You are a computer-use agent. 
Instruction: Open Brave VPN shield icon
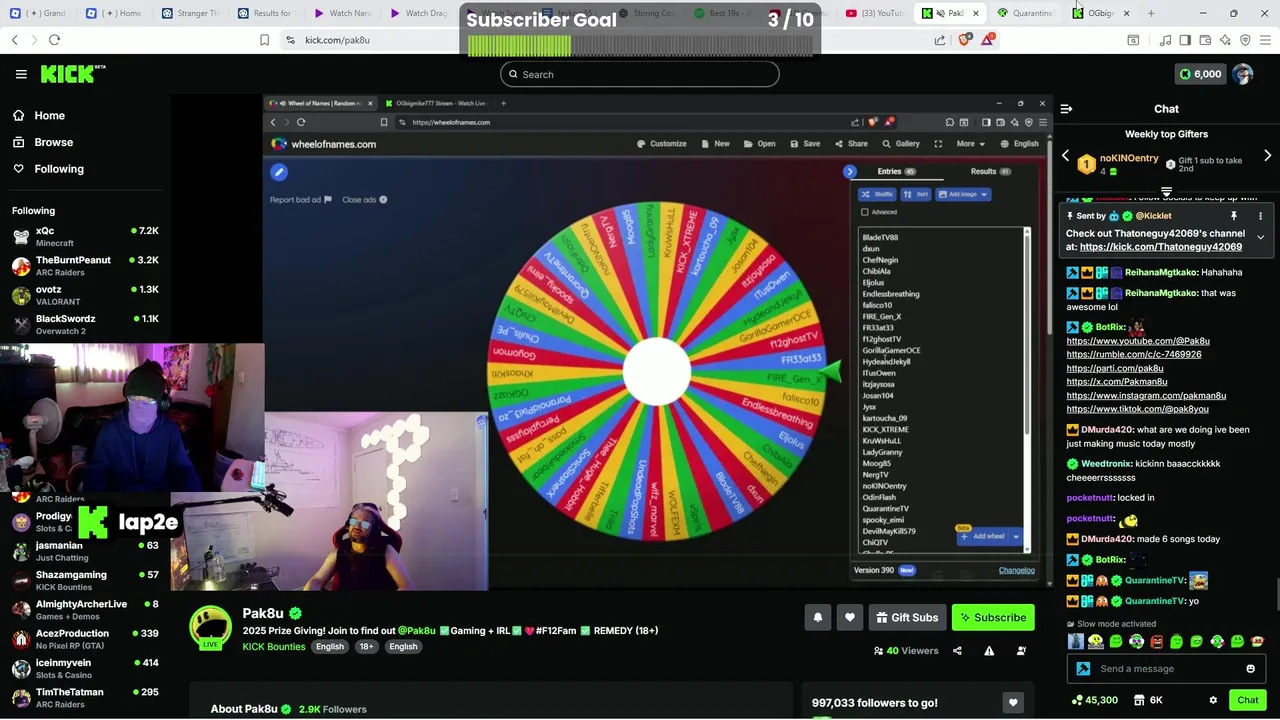[x=1245, y=40]
